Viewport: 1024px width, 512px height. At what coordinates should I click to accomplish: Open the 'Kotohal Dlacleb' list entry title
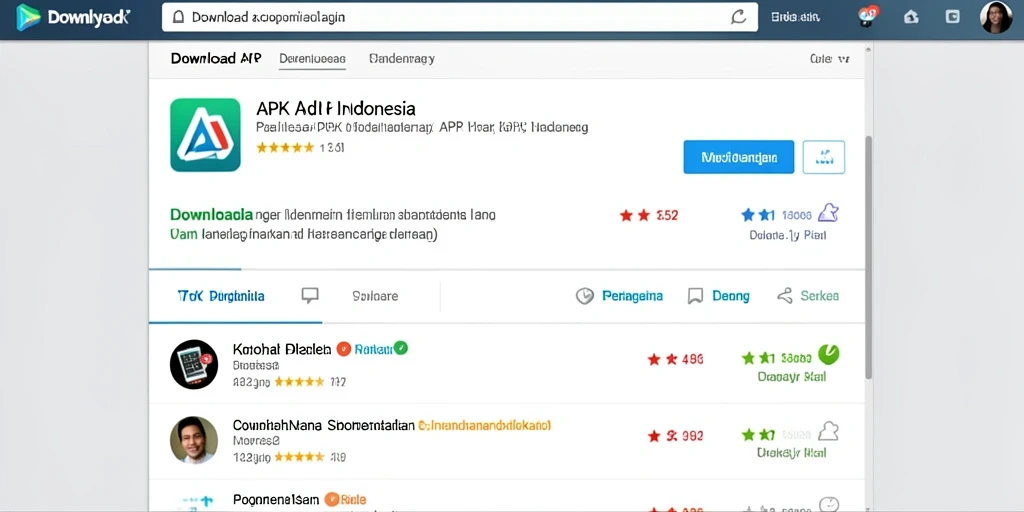(x=282, y=349)
